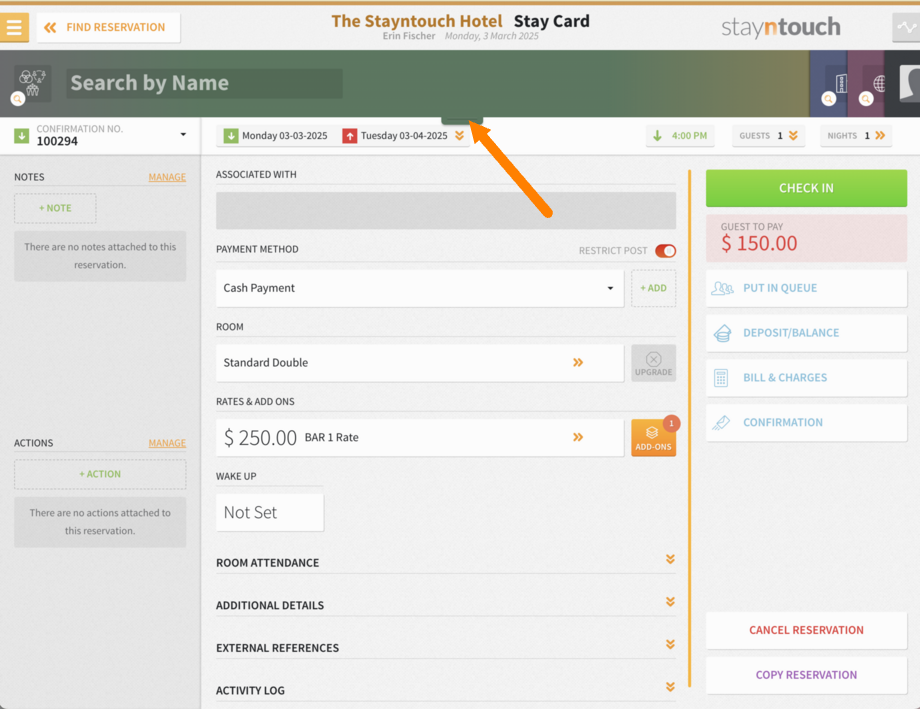Expand the Guests count chevron

click(793, 136)
